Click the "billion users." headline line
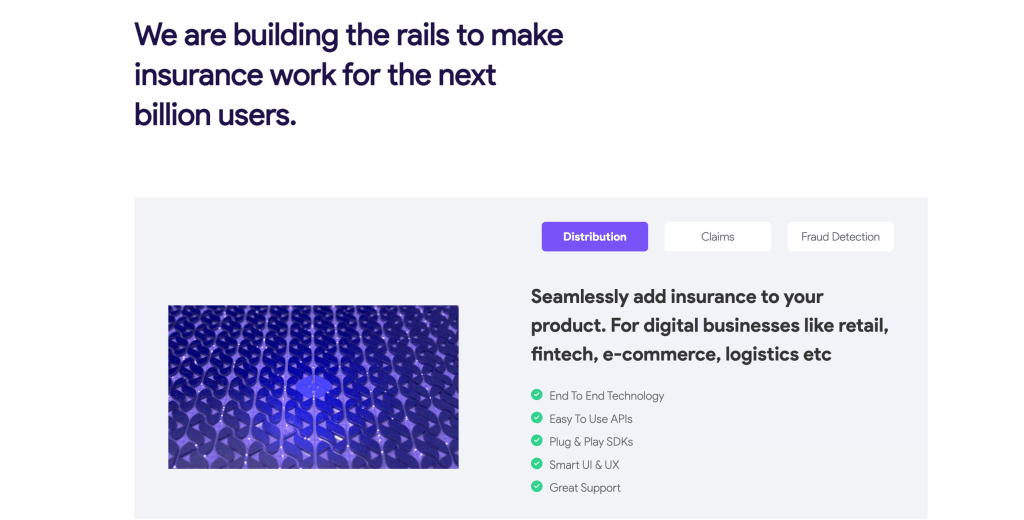The image size is (1024, 520). click(215, 114)
